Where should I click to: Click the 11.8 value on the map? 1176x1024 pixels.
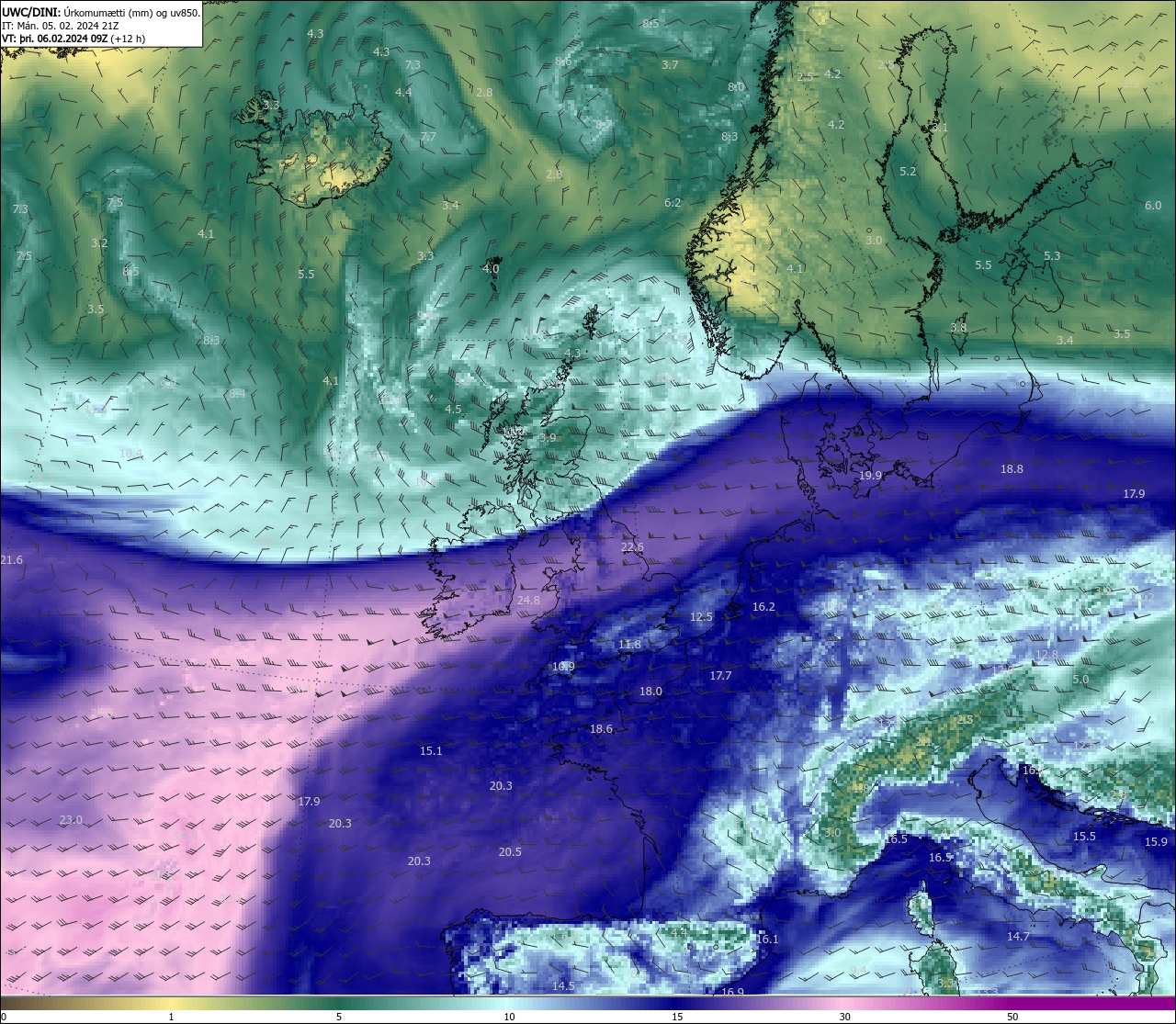tap(629, 645)
